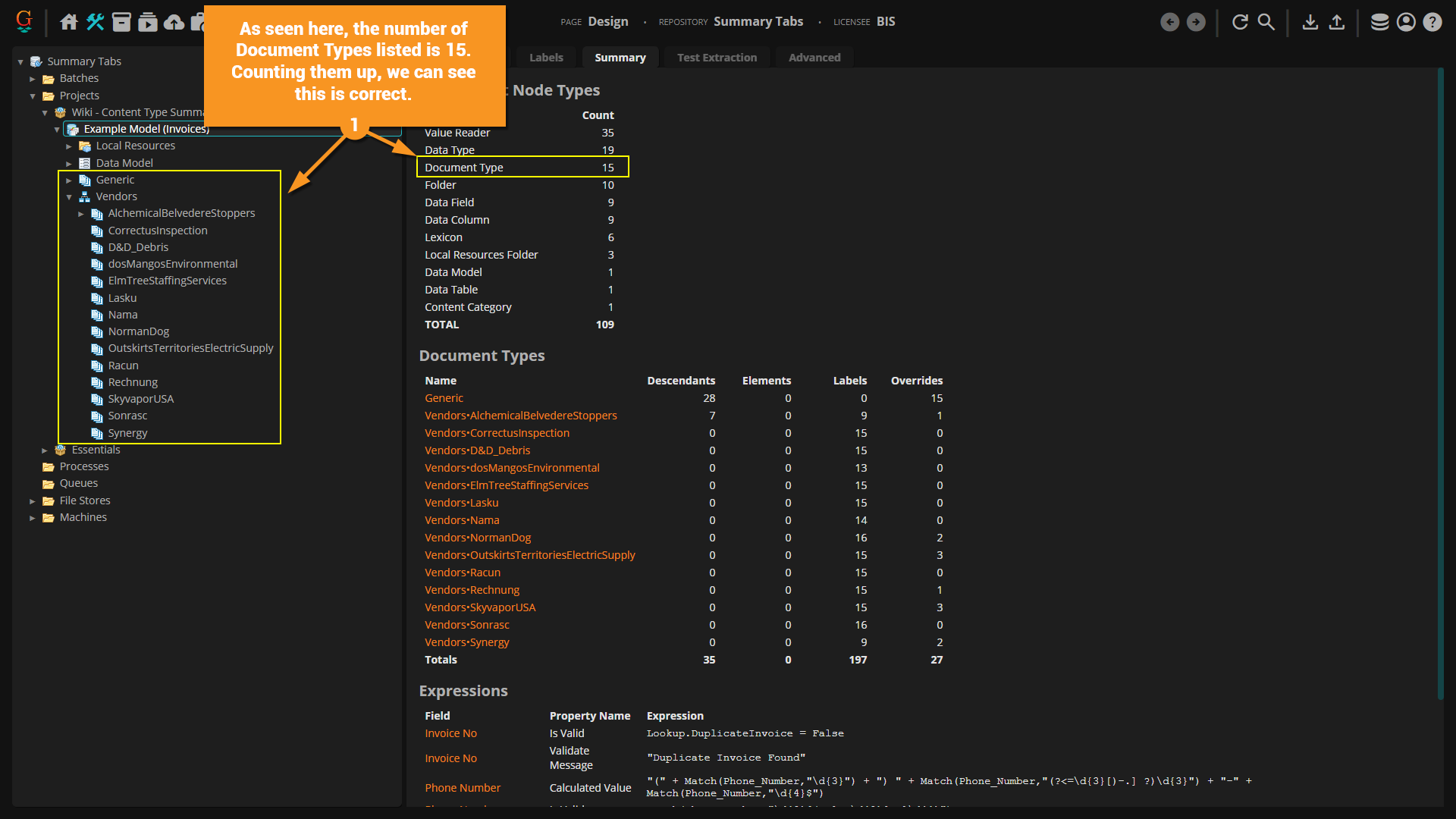Screen dimensions: 1456x819
Task: Open the Vendors•NormanDog document type link
Action: click(x=477, y=538)
